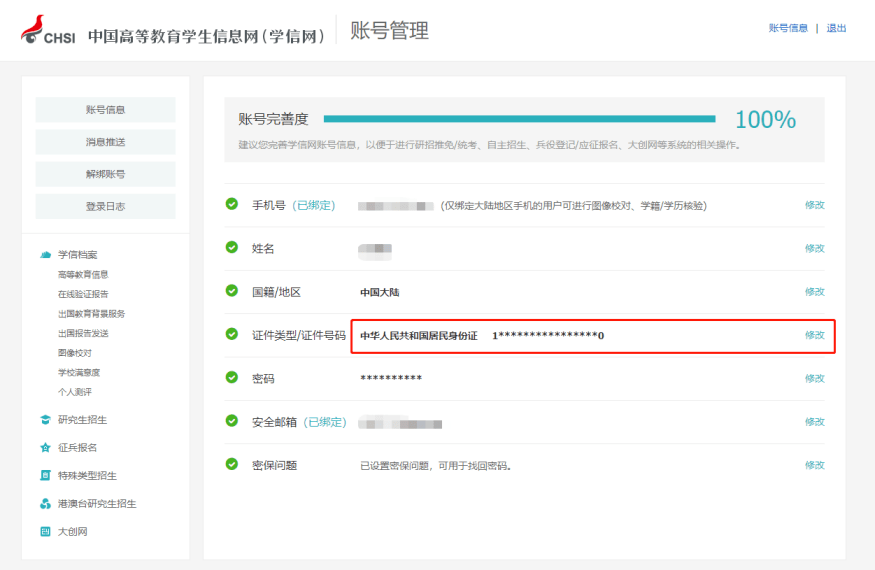Click the 大创网 icon
875x570 pixels.
coord(45,532)
